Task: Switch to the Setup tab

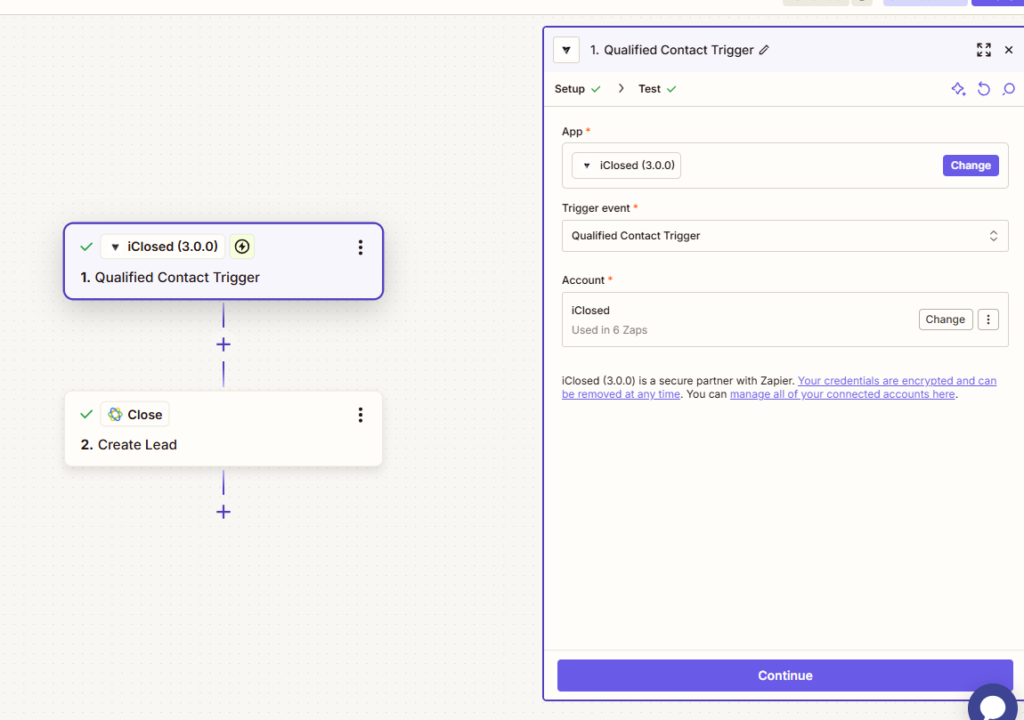Action: [x=570, y=89]
